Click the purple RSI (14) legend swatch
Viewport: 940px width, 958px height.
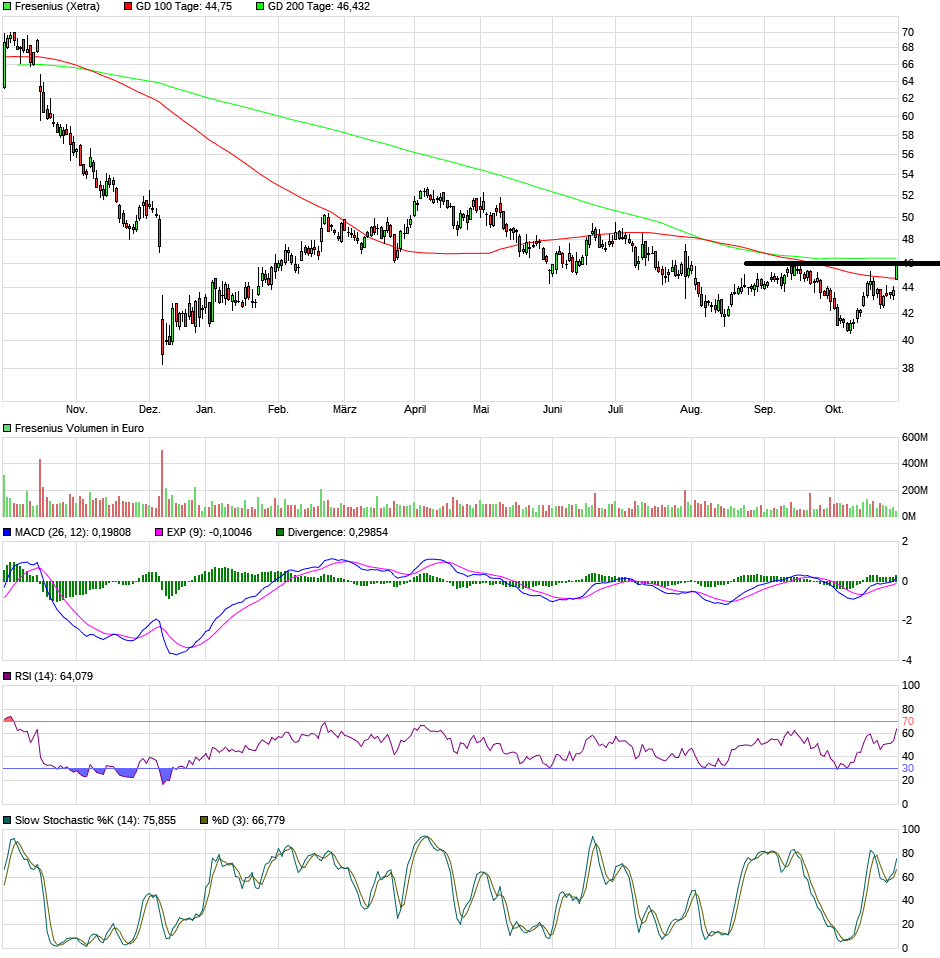pos(7,676)
